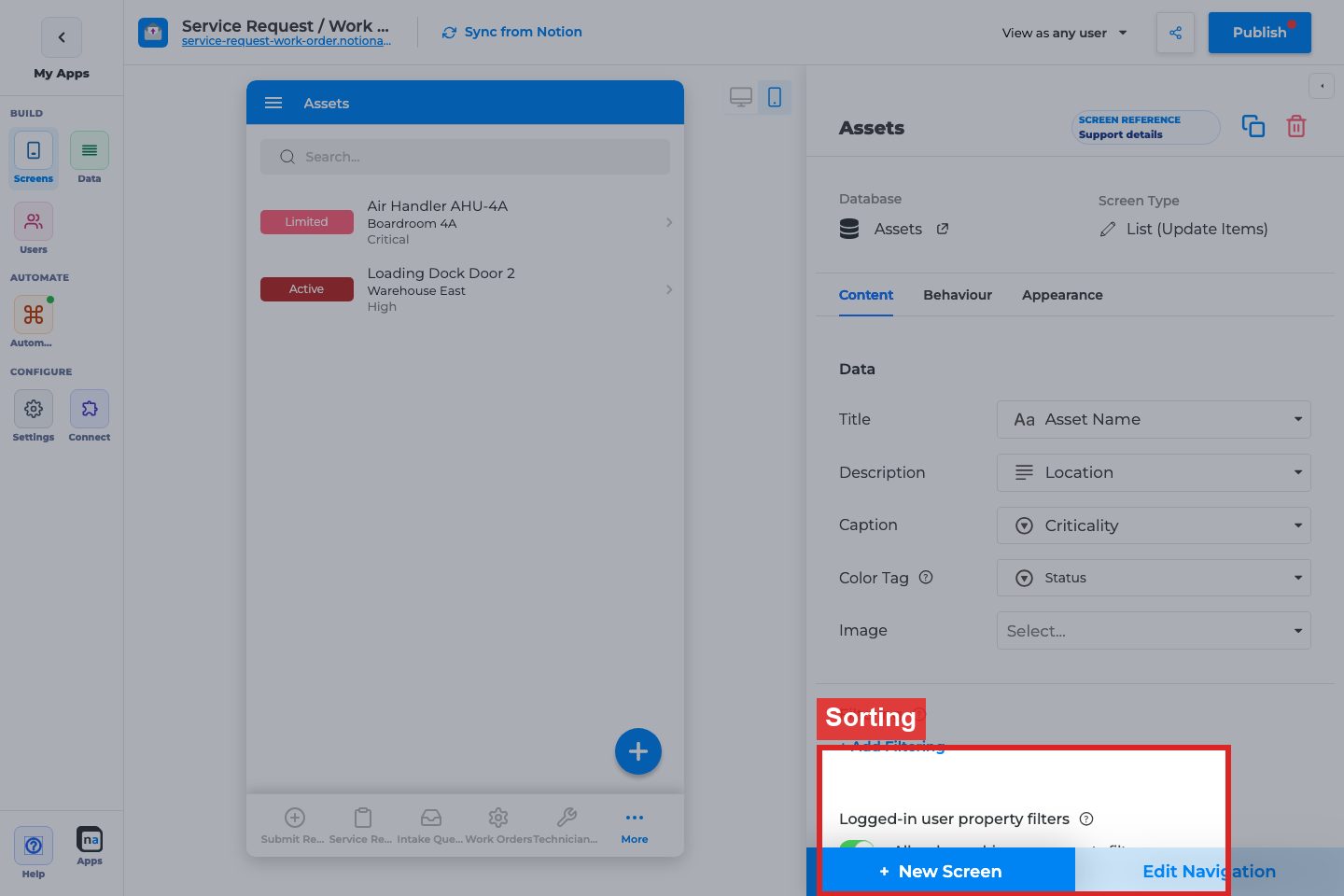Screen dimensions: 1344x896
Task: Switch to the Appearance tab
Action: pos(1062,295)
